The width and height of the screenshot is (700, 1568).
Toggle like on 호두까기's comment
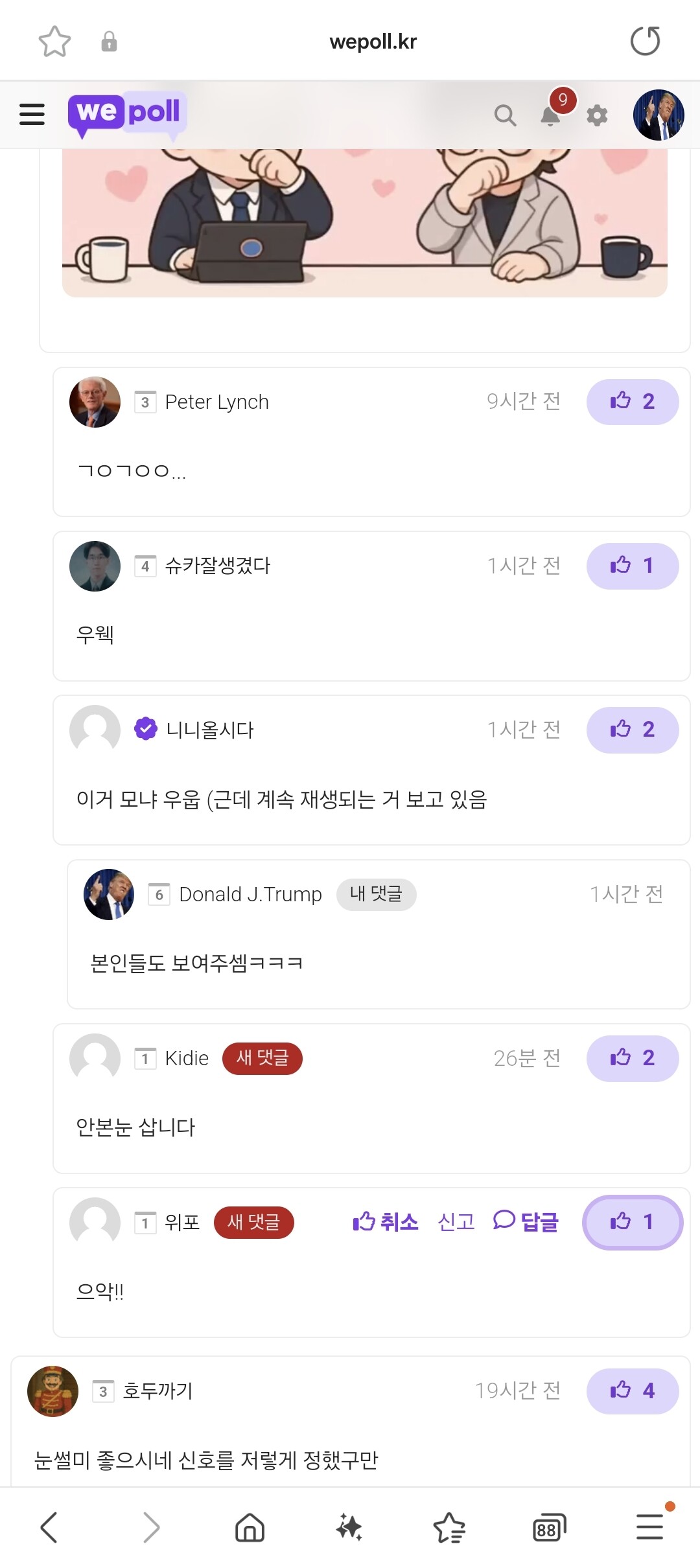632,1390
